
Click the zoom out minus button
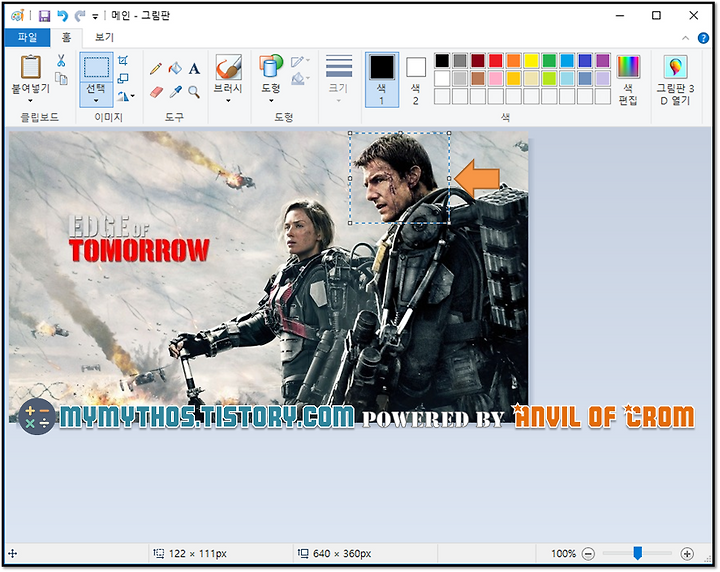point(588,554)
